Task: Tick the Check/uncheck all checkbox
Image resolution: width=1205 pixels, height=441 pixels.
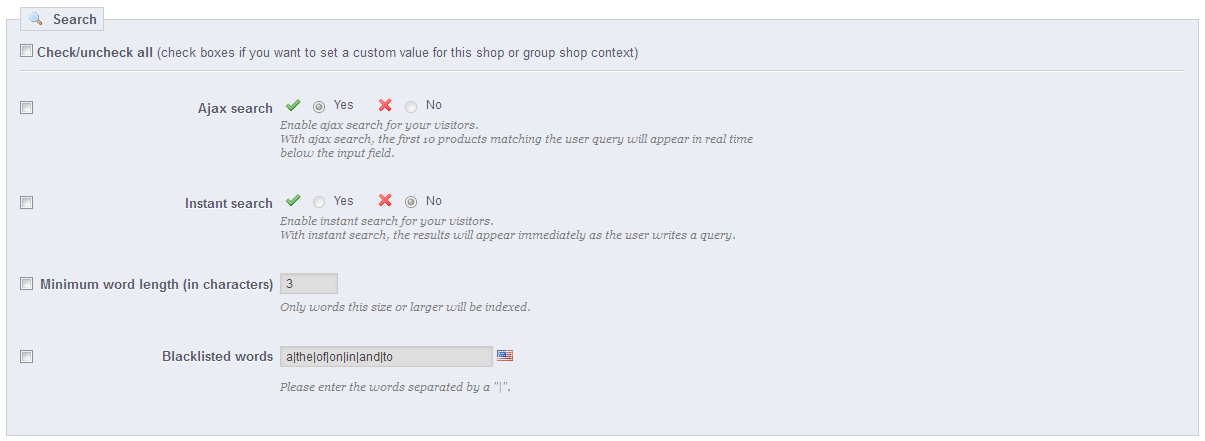Action: tap(27, 51)
